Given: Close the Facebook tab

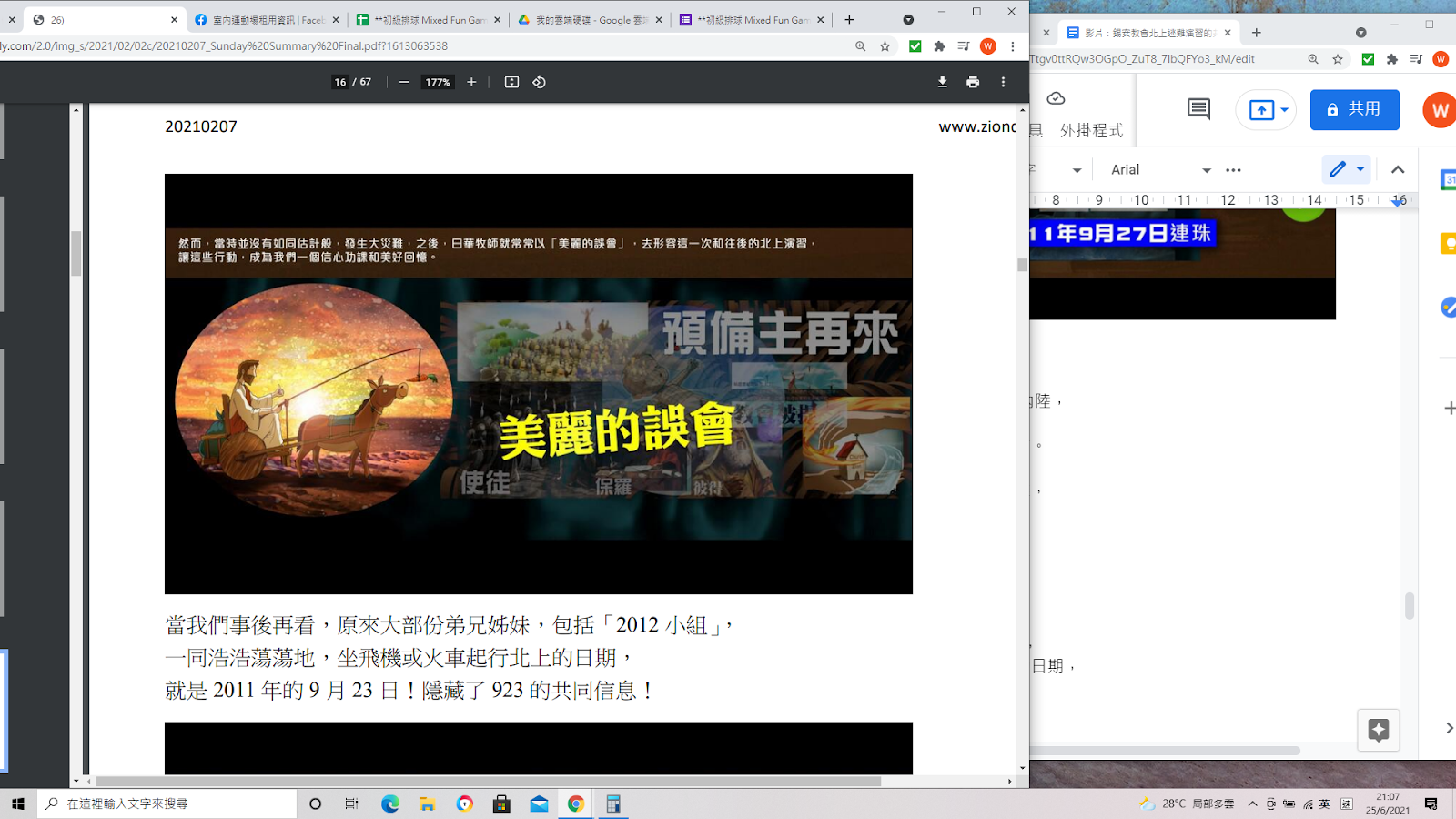Looking at the screenshot, I should click(x=336, y=19).
